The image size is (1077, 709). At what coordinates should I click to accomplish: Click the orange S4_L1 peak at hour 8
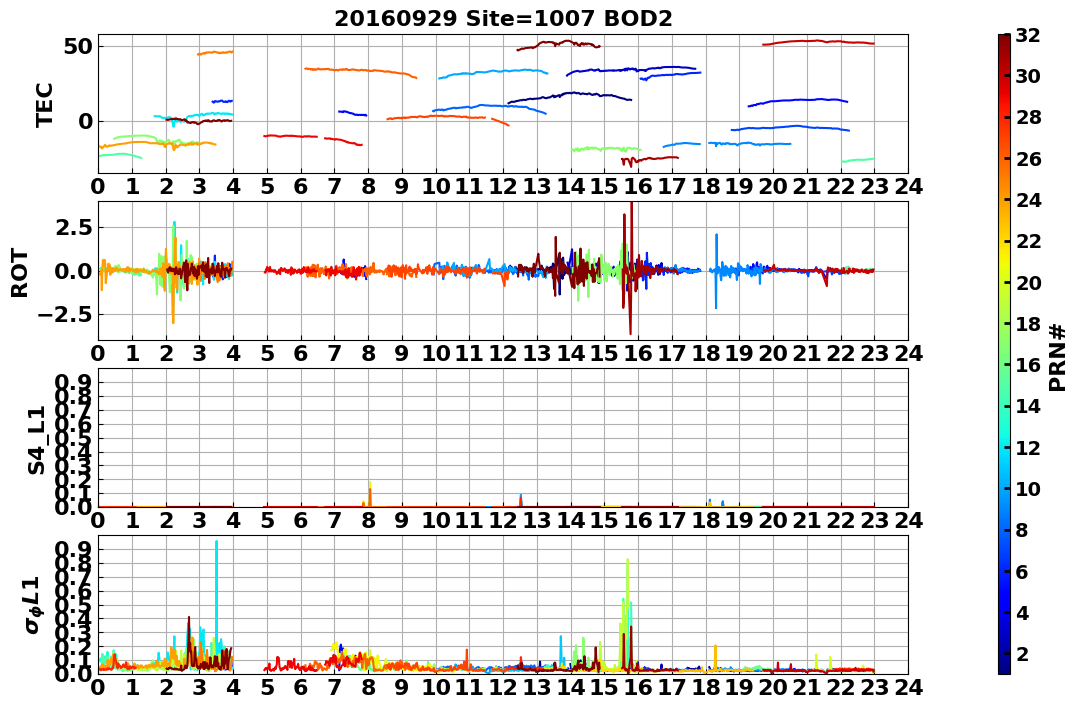click(x=370, y=495)
